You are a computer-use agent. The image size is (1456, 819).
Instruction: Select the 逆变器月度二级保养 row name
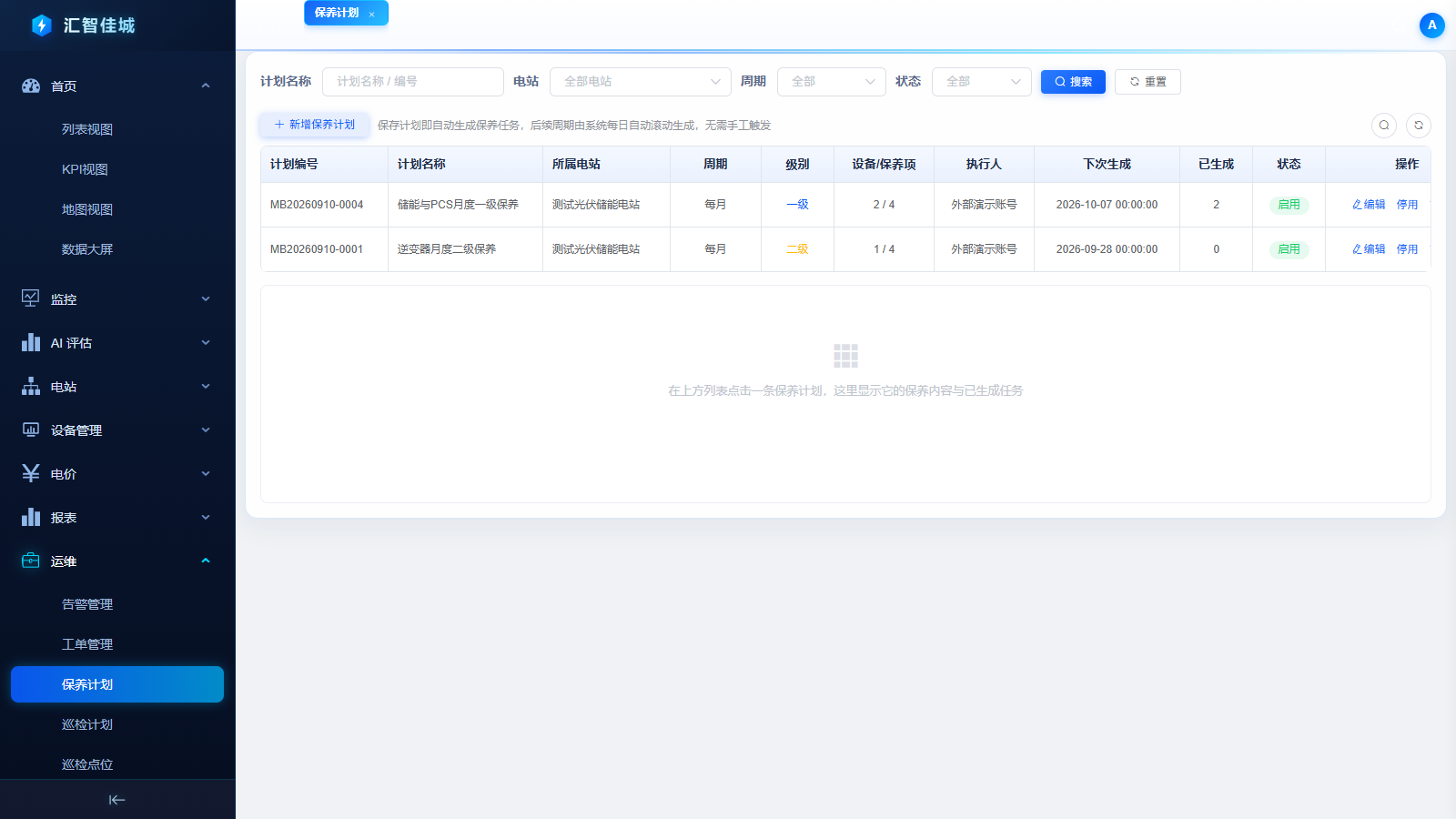click(x=447, y=249)
